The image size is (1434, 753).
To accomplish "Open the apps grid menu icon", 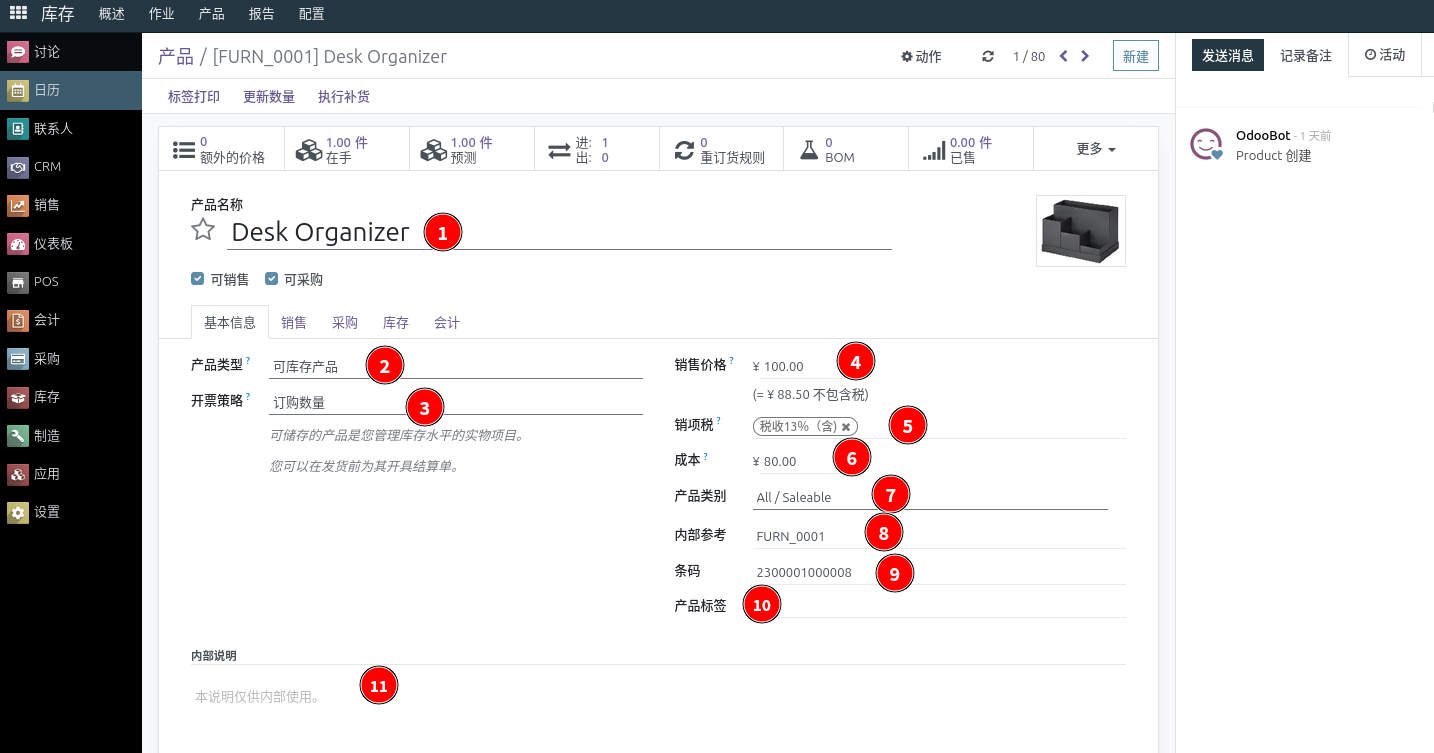I will pos(18,14).
